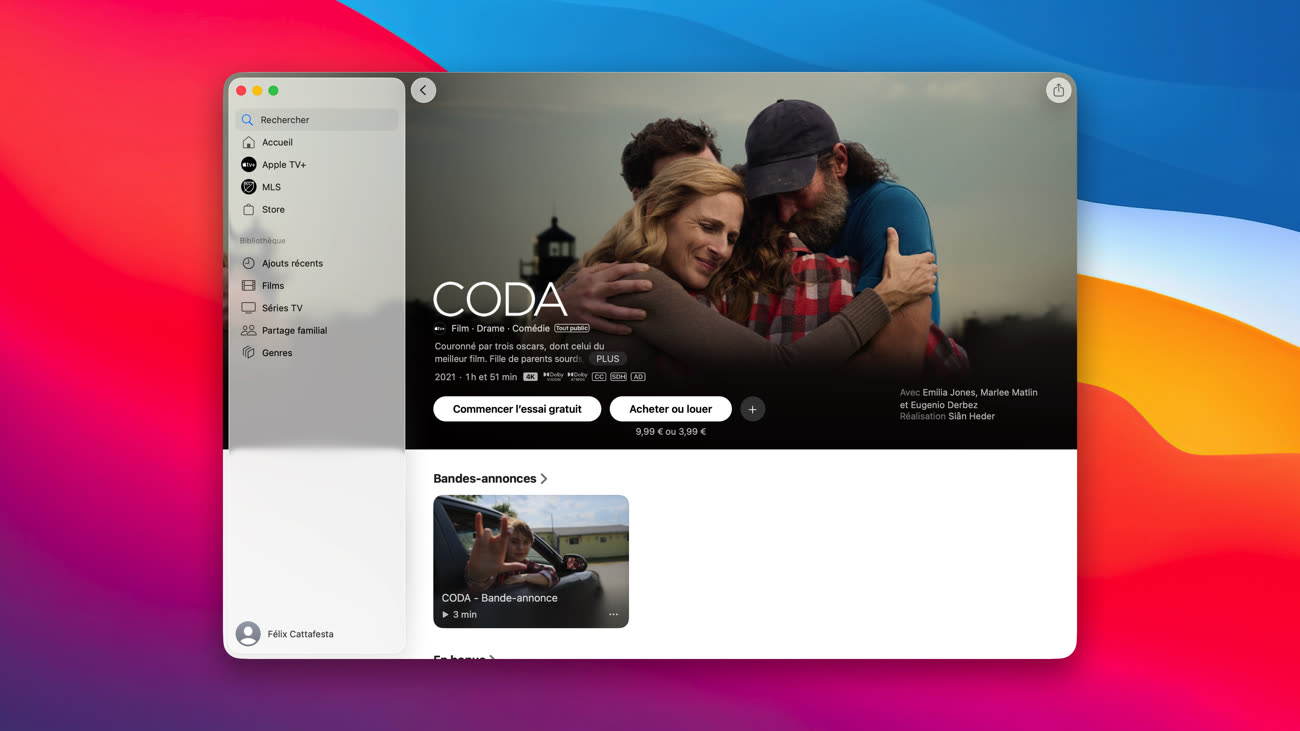Expand description with PLUS button
Viewport: 1300px width, 731px height.
click(608, 359)
